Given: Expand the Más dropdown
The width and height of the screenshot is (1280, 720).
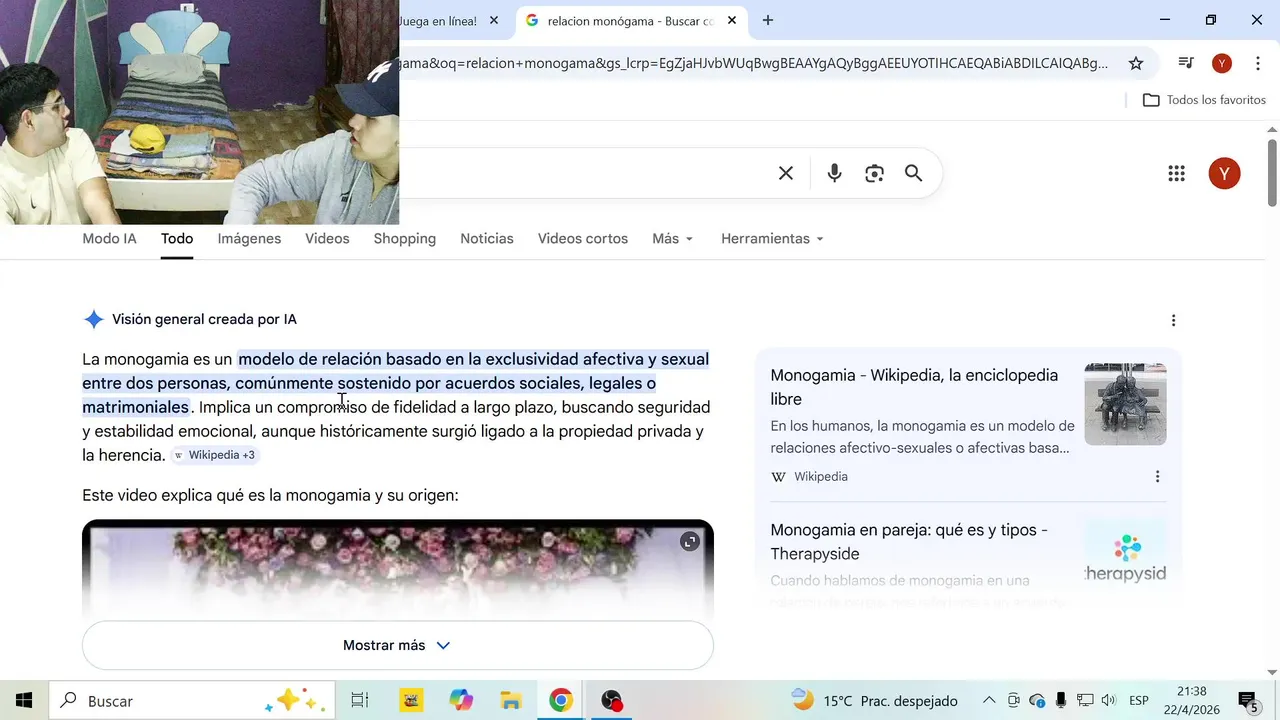Looking at the screenshot, I should [673, 239].
